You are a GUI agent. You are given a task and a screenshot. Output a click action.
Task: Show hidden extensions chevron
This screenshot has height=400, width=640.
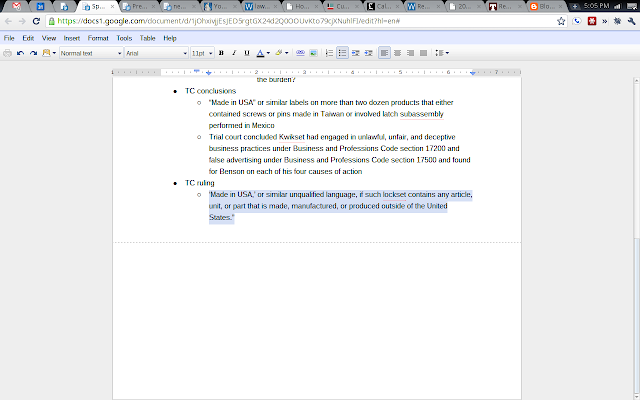pos(604,21)
